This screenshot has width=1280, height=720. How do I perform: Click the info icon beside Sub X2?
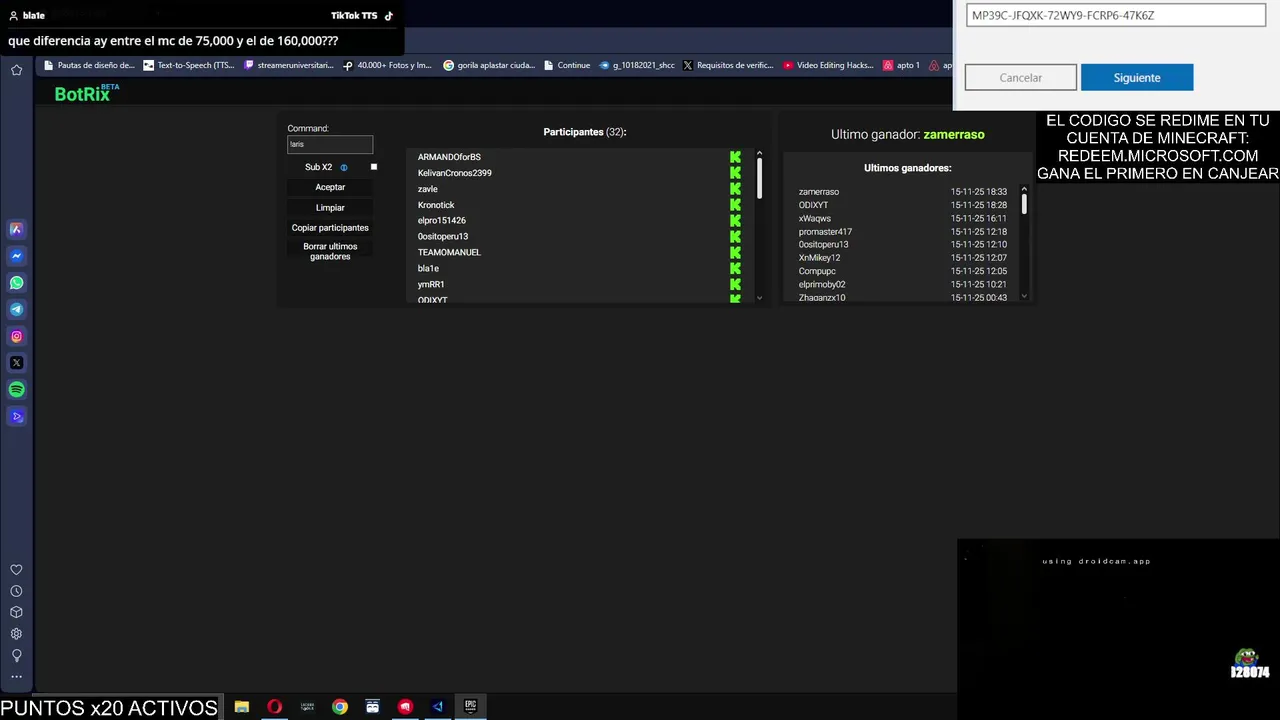[344, 167]
